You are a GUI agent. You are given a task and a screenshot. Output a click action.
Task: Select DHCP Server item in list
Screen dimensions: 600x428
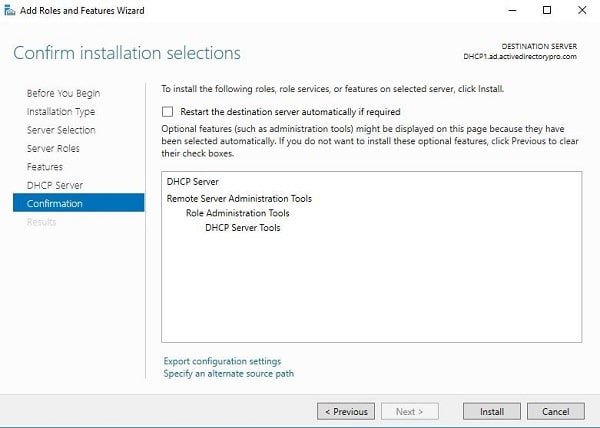[192, 182]
